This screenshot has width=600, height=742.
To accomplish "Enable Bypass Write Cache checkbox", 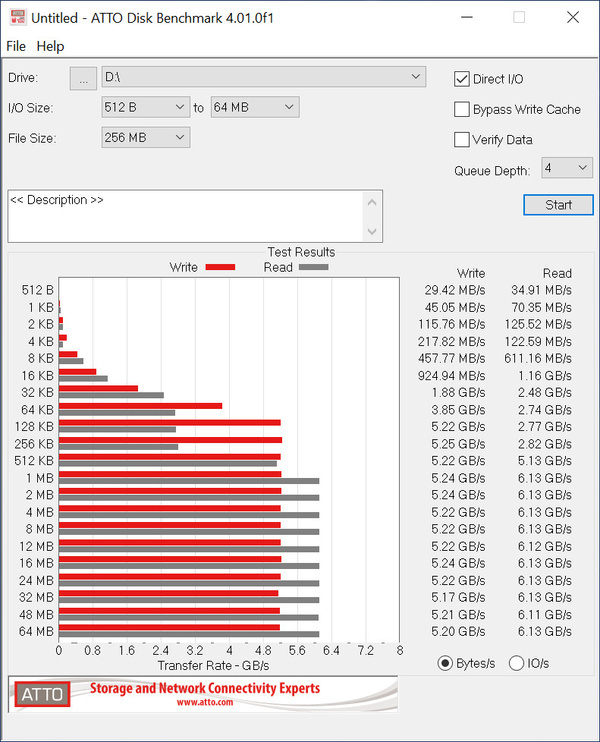I will pos(462,109).
